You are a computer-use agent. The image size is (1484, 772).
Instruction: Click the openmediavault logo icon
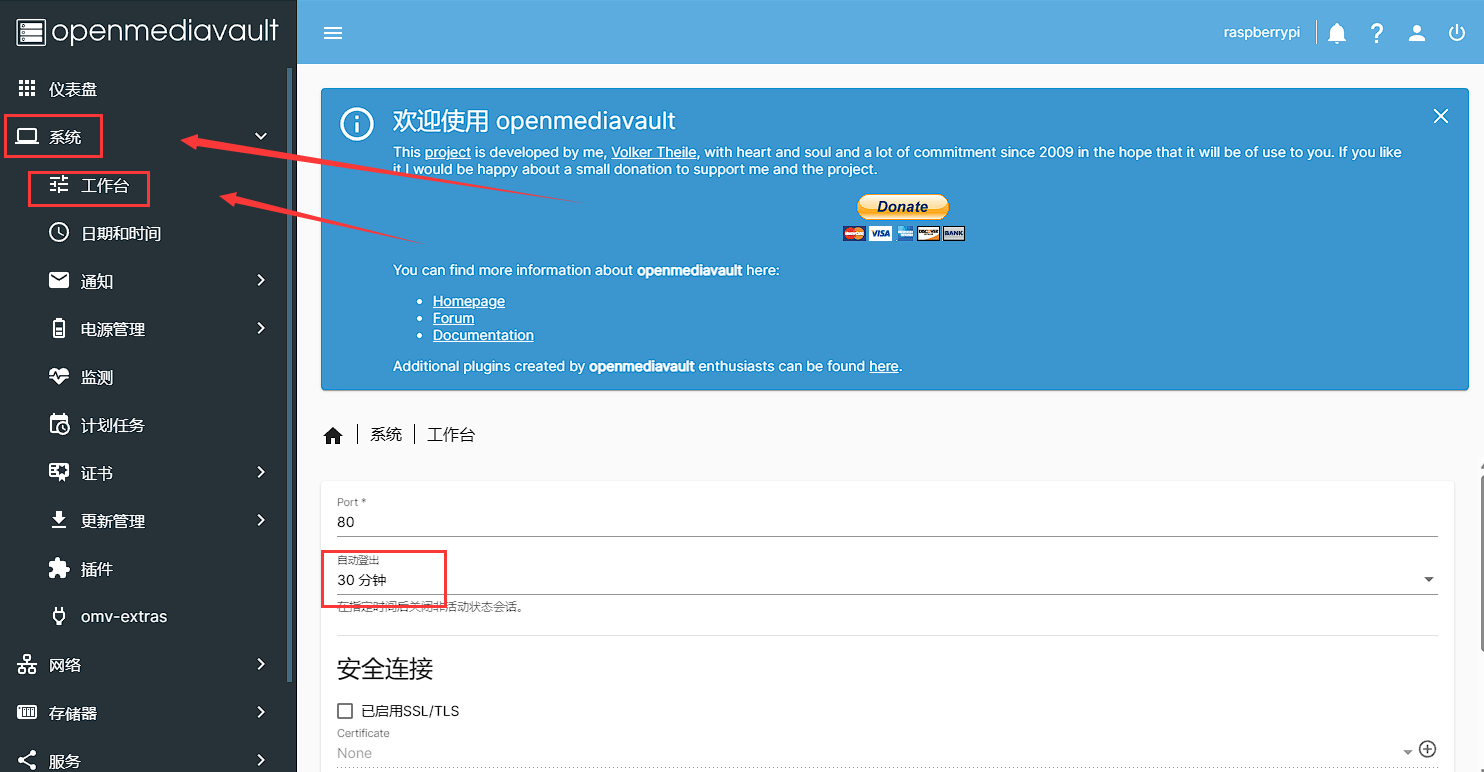pyautogui.click(x=31, y=32)
